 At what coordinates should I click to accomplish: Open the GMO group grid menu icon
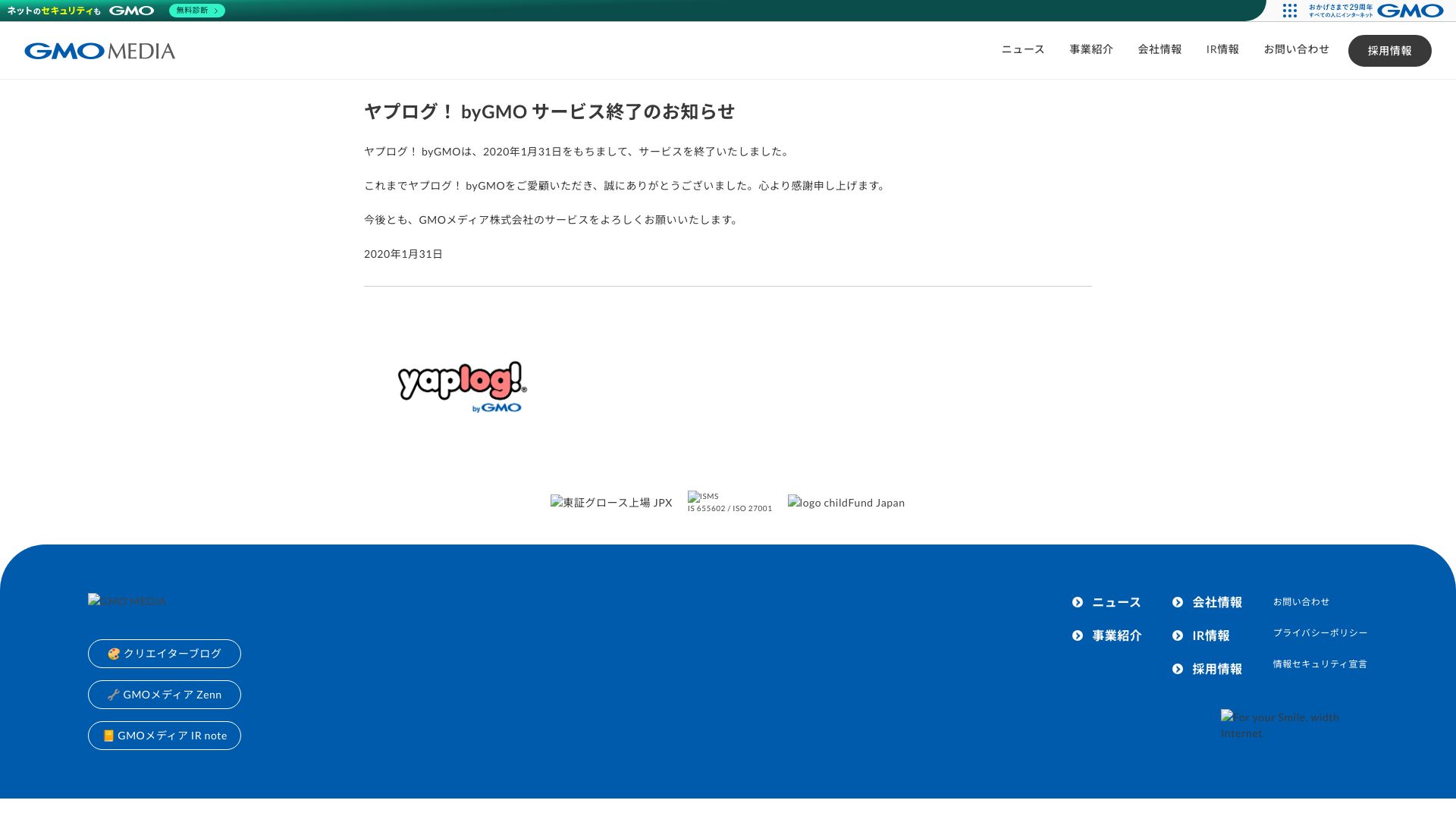[1289, 11]
